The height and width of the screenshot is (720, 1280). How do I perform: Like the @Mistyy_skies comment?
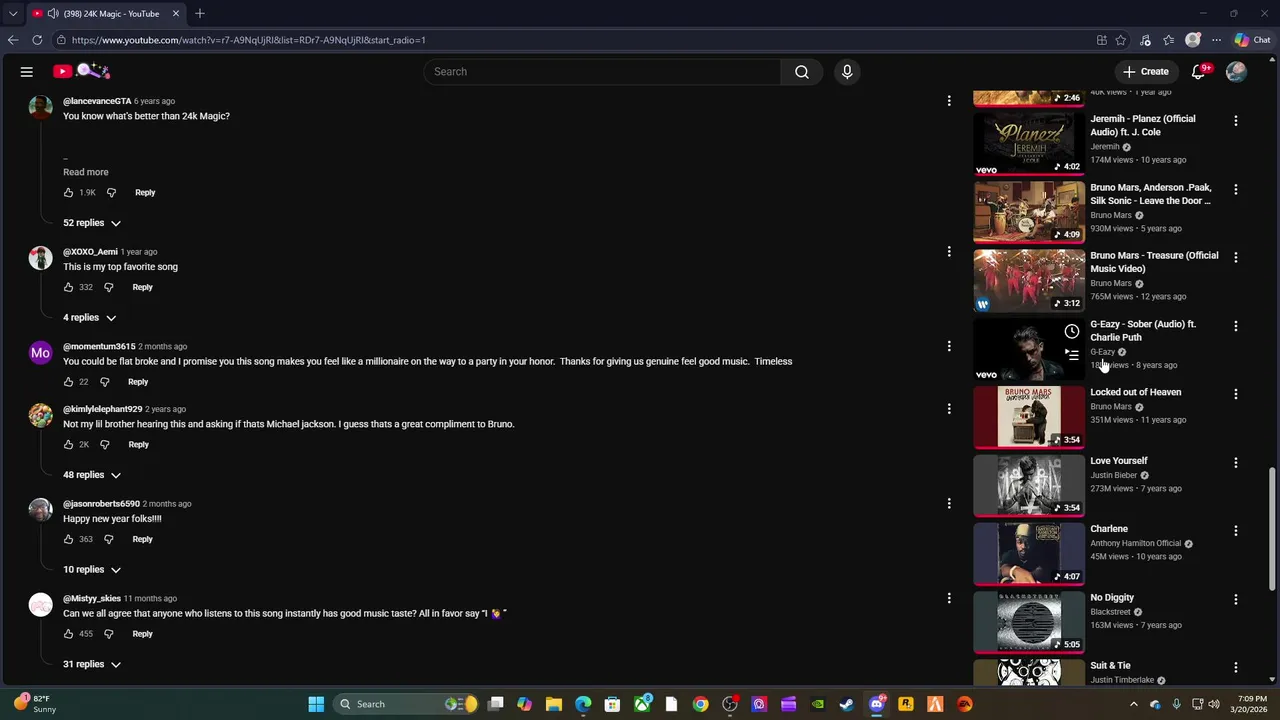[68, 634]
